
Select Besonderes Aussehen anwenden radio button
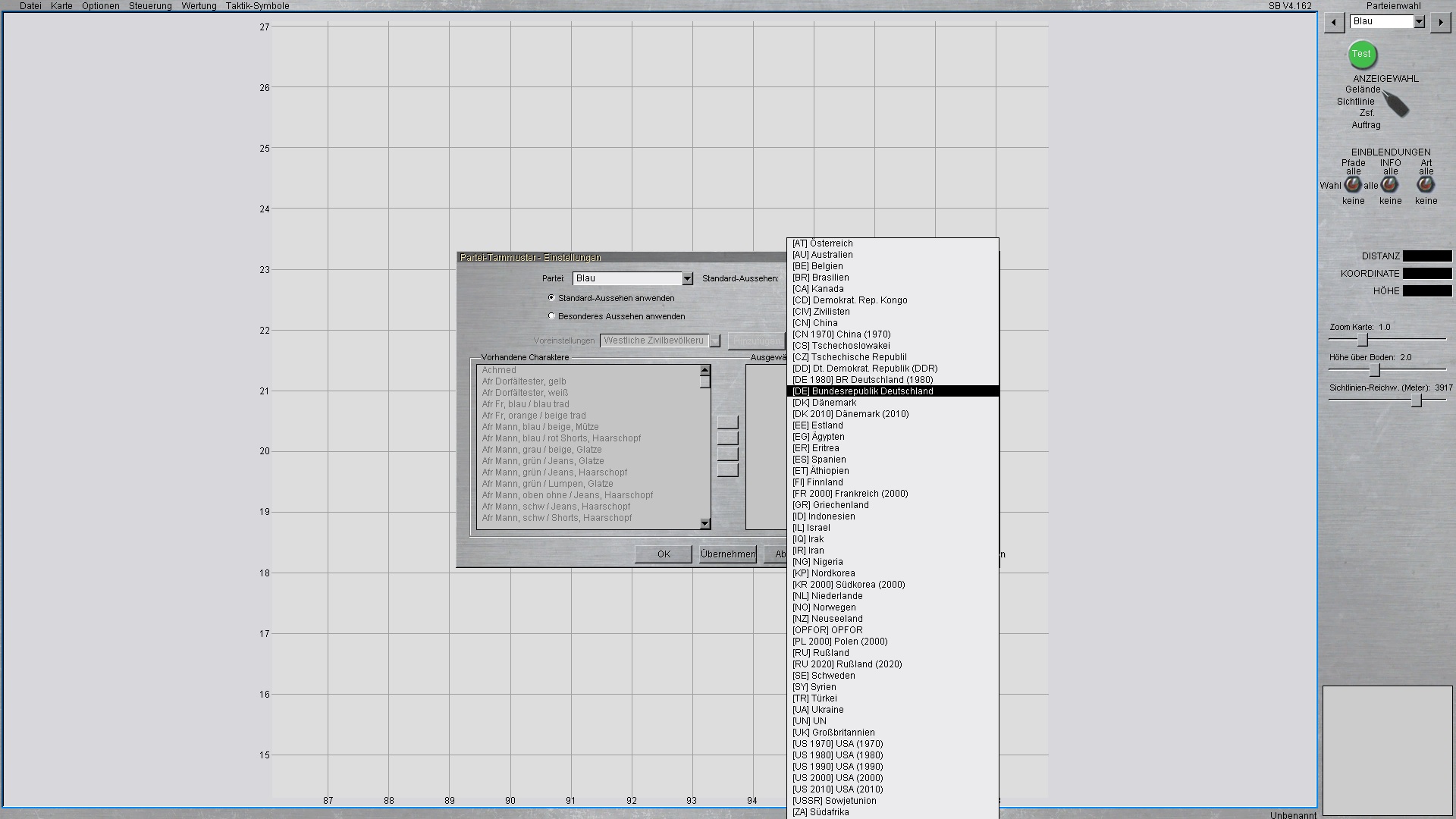(551, 316)
